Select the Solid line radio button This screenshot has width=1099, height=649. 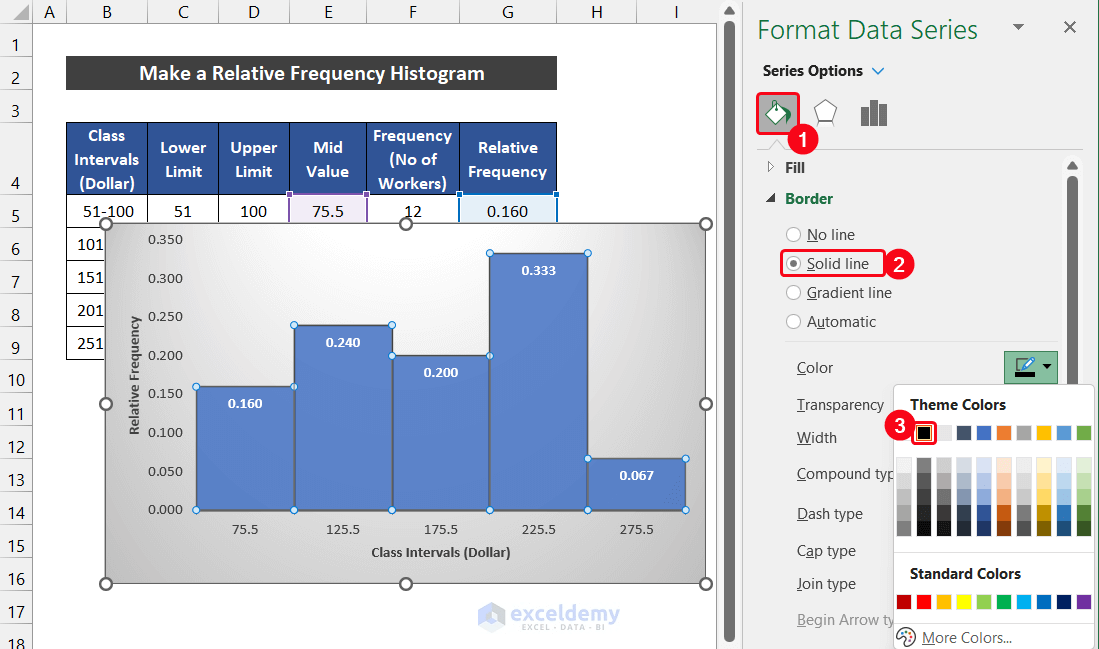click(793, 263)
